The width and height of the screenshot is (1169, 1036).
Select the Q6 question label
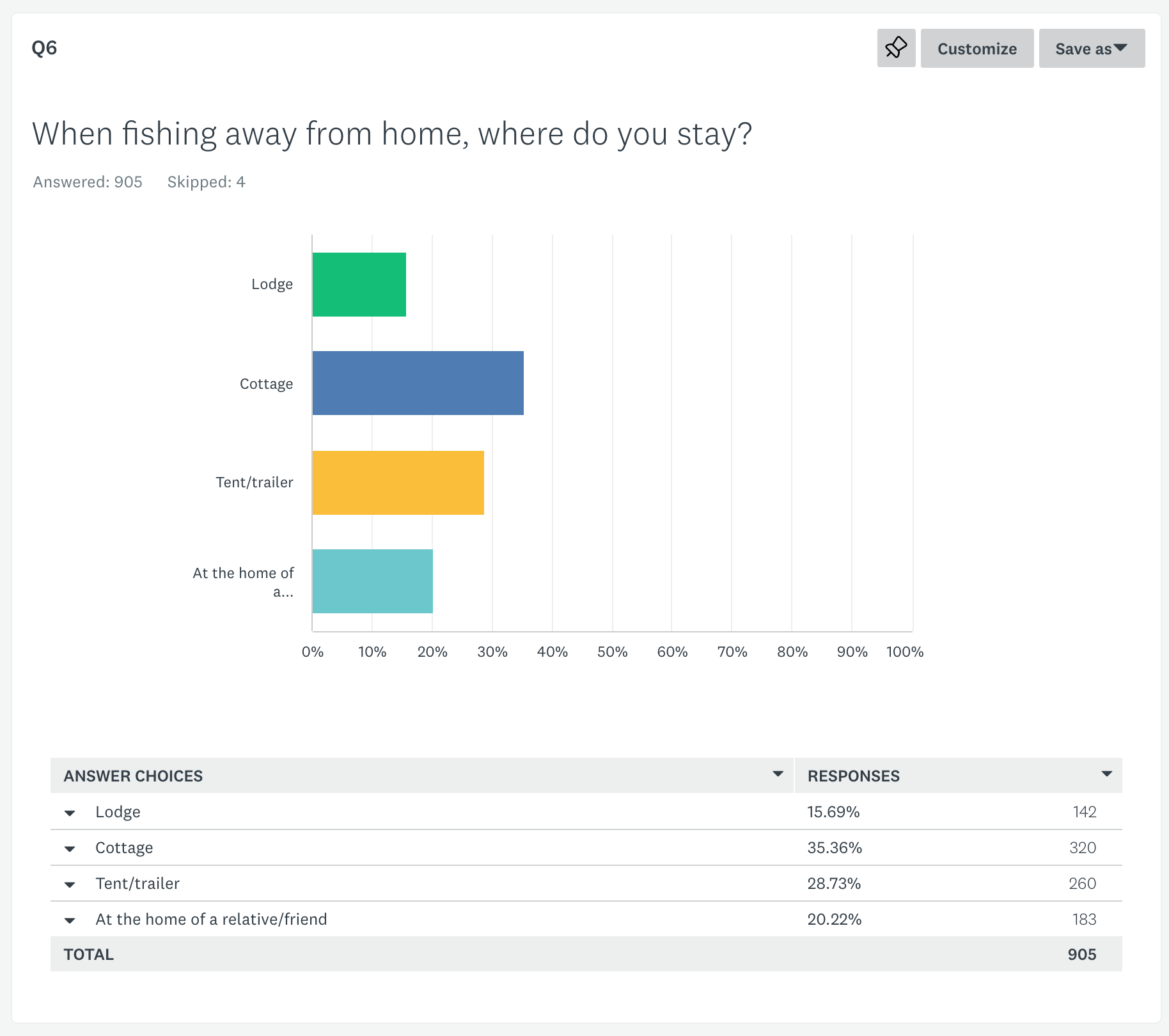(x=44, y=48)
